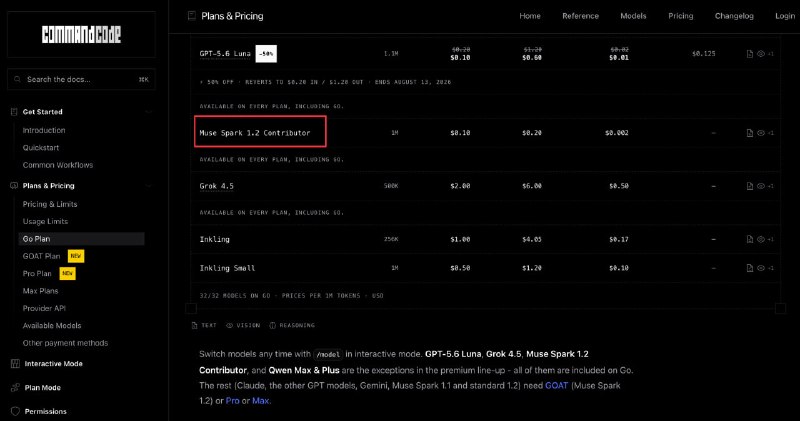Click the vision eye icon in Inkling Small row

click(x=761, y=268)
